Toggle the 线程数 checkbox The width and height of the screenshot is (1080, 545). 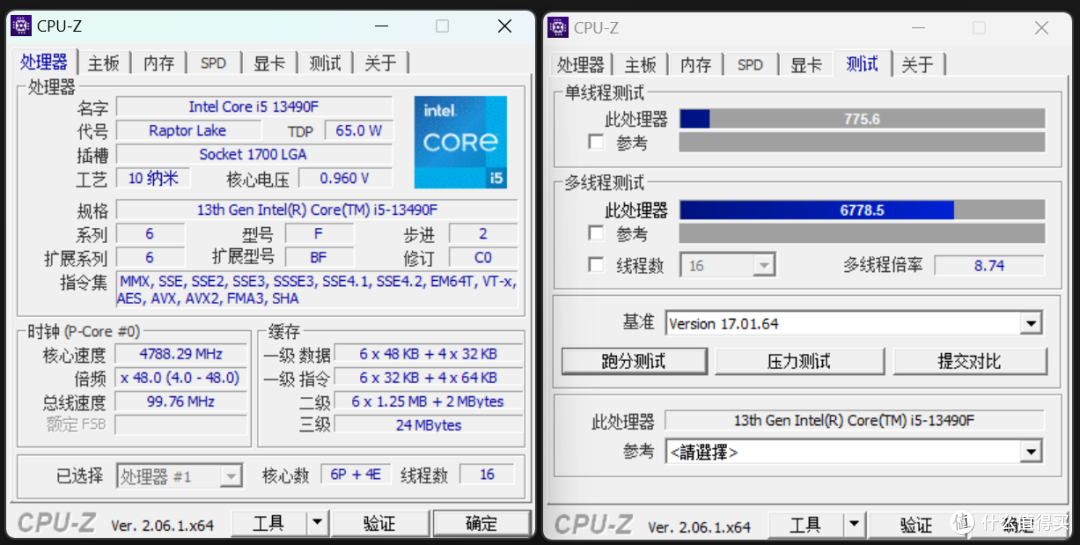click(596, 265)
